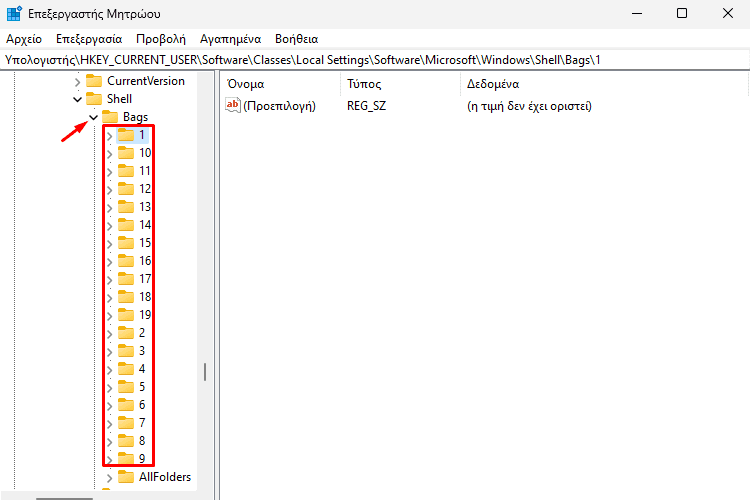This screenshot has height=500, width=750.
Task: Expand key 12 chevron
Action: click(110, 189)
